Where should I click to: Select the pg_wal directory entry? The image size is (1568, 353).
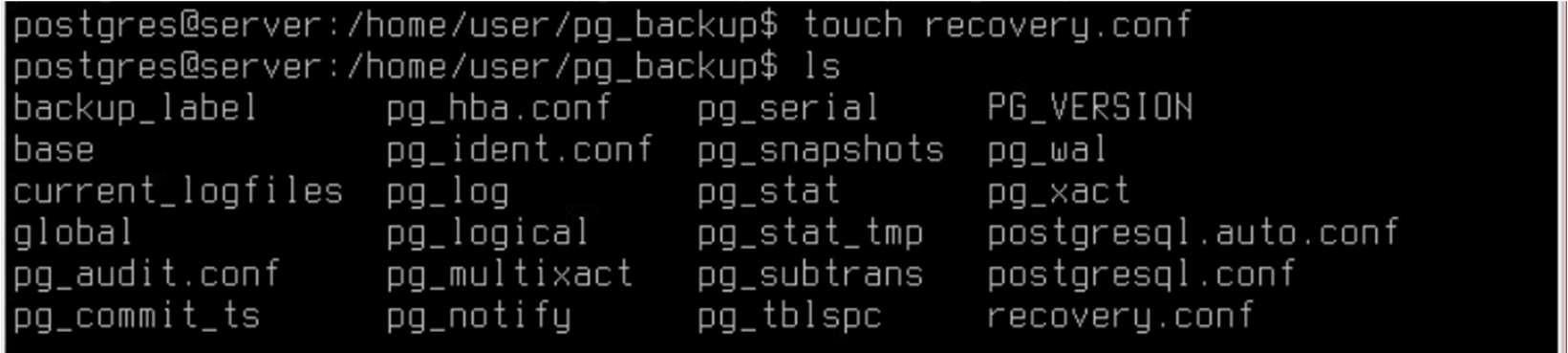1048,150
